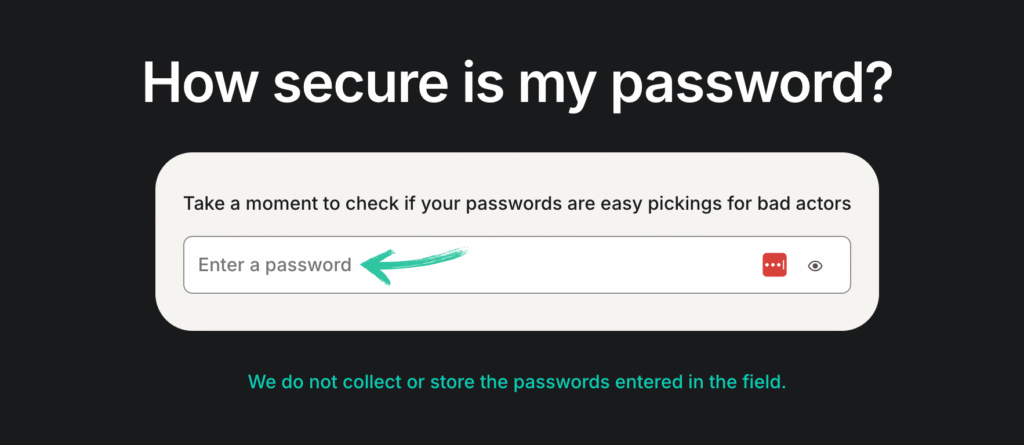Click the words "in the field." in the disclaimer

pyautogui.click(x=740, y=383)
